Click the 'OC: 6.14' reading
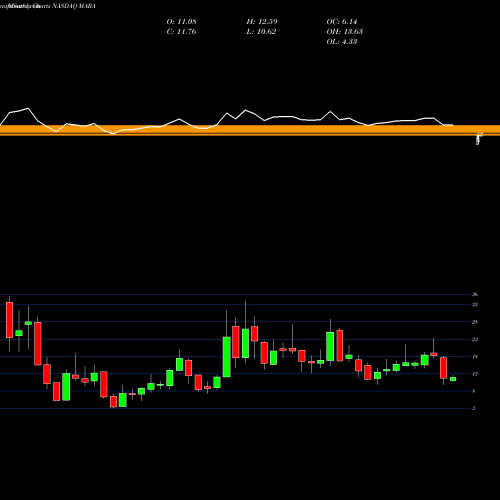This screenshot has height=500, width=500. click(342, 22)
